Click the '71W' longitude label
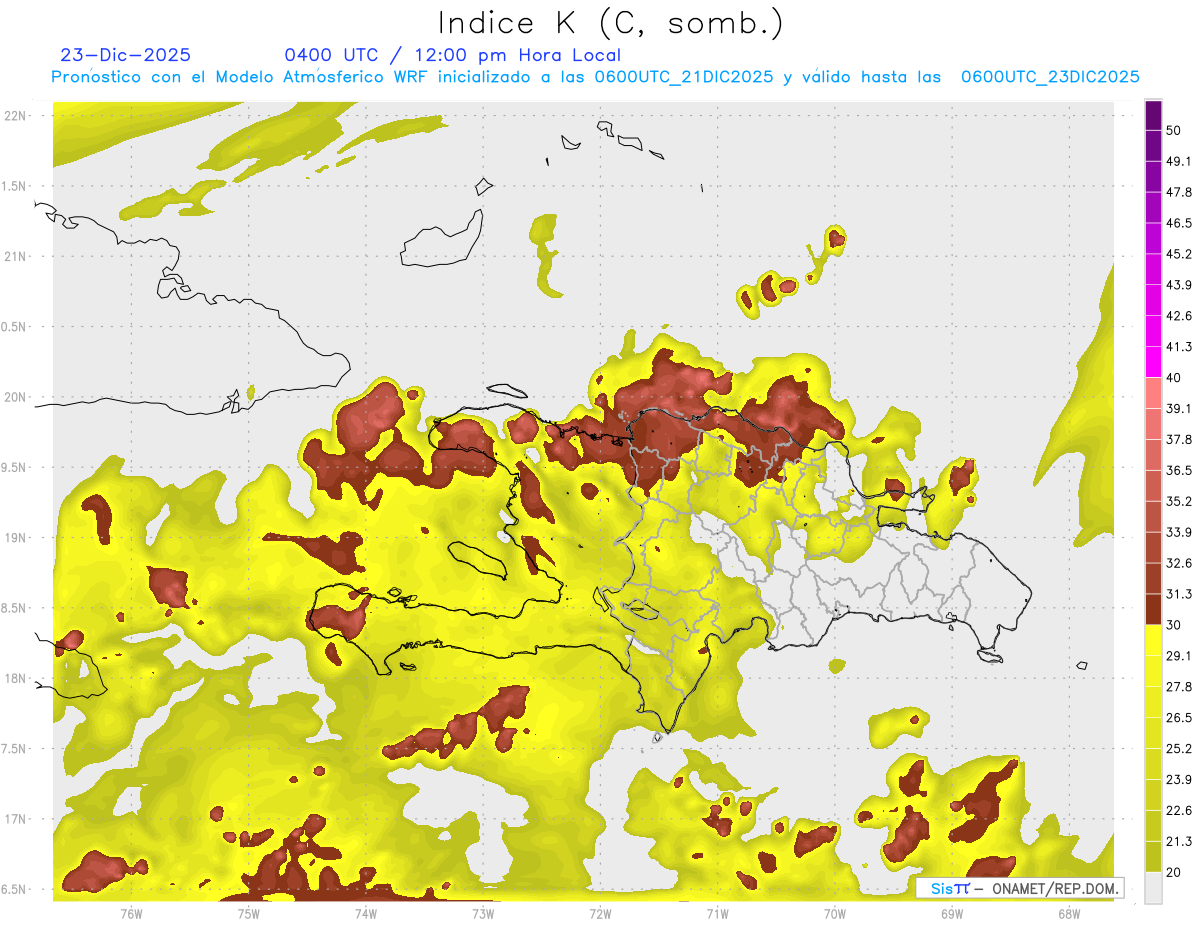 [x=717, y=914]
